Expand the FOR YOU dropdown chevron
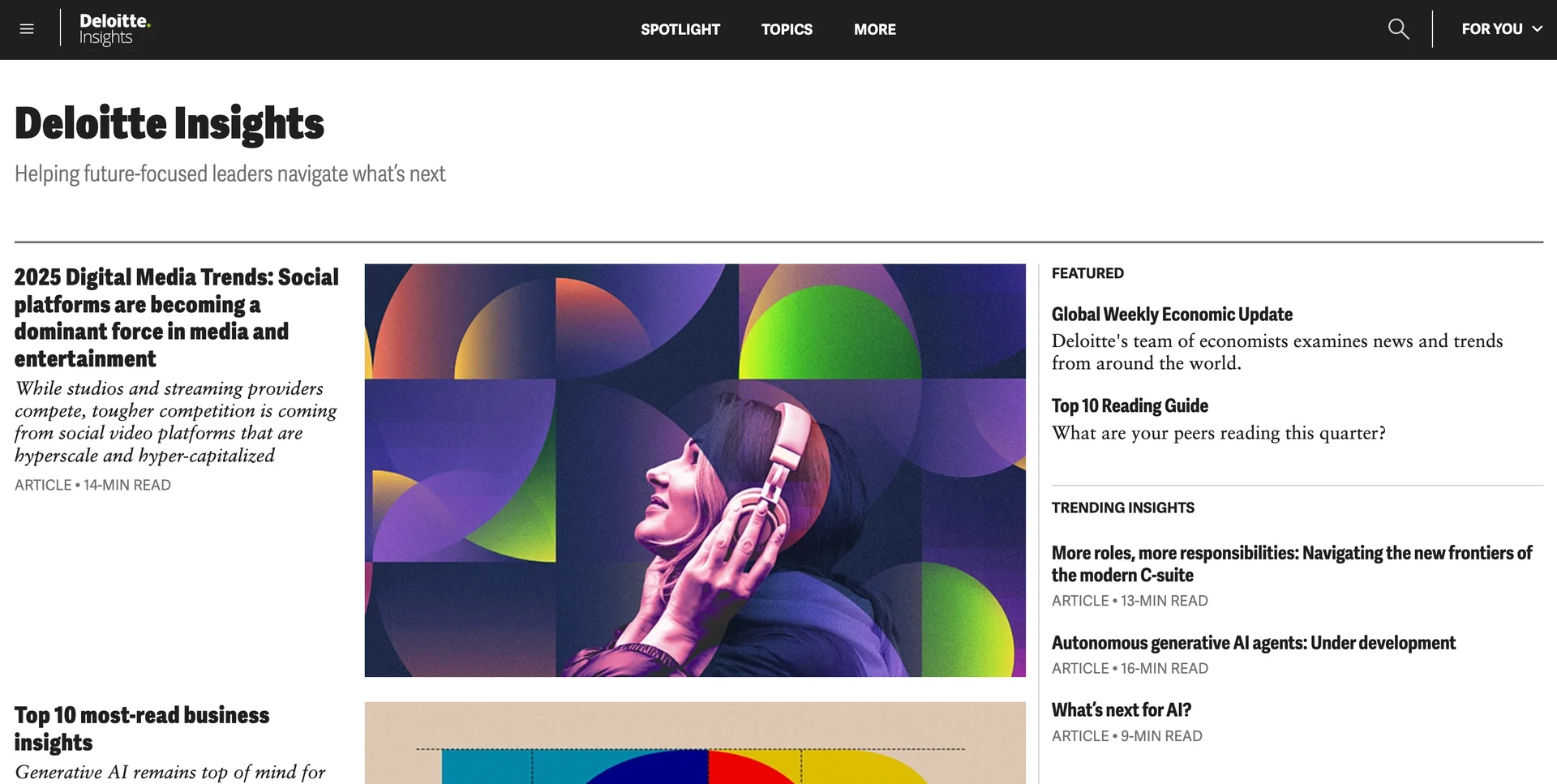 tap(1538, 29)
